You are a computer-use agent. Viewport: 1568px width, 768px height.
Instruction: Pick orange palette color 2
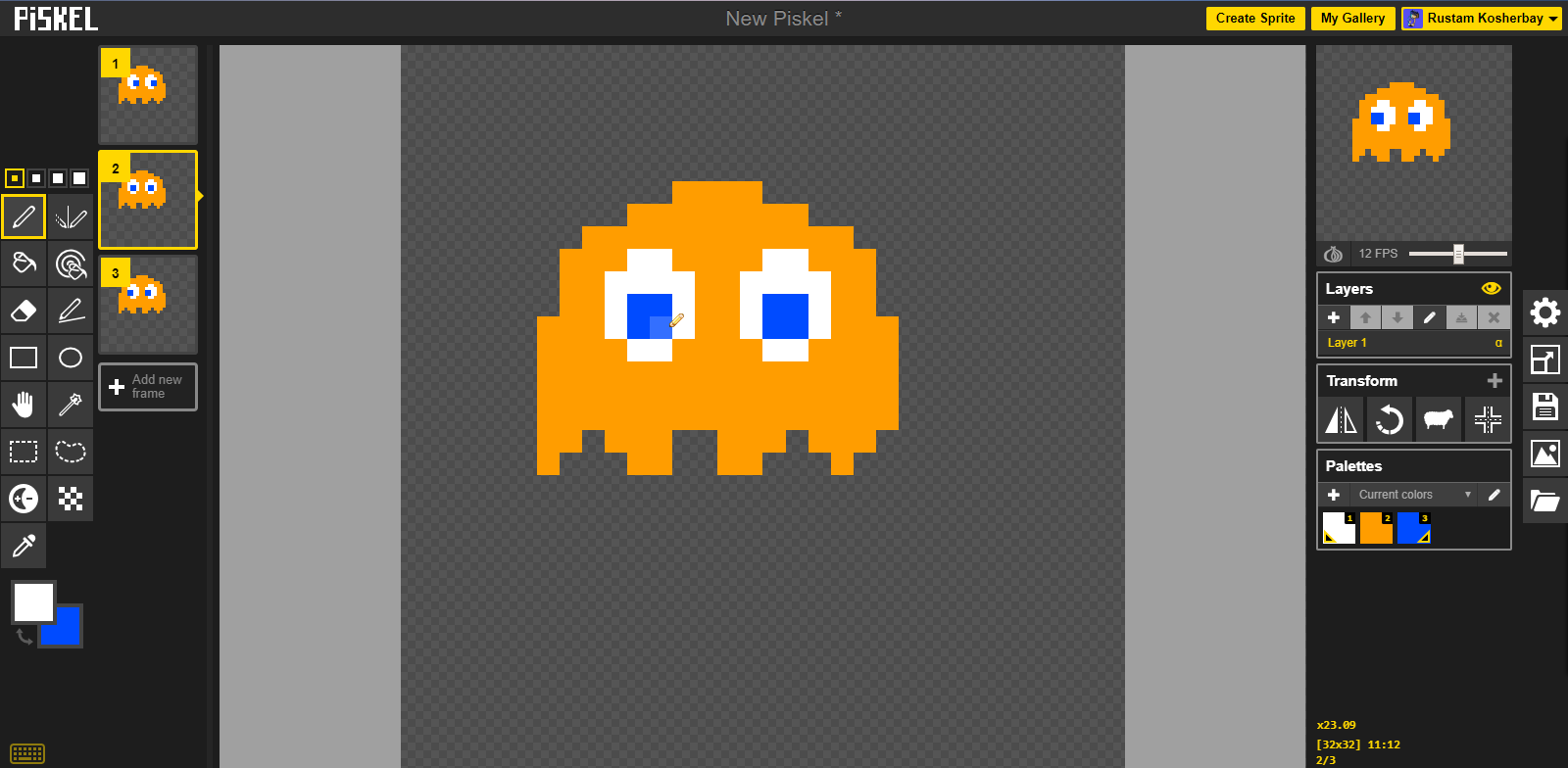(x=1376, y=528)
